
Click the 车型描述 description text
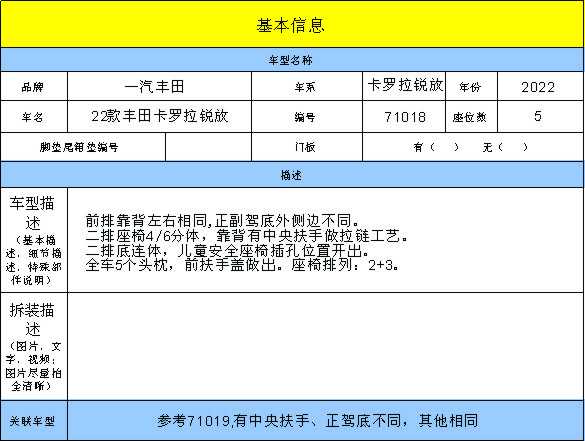(x=246, y=243)
